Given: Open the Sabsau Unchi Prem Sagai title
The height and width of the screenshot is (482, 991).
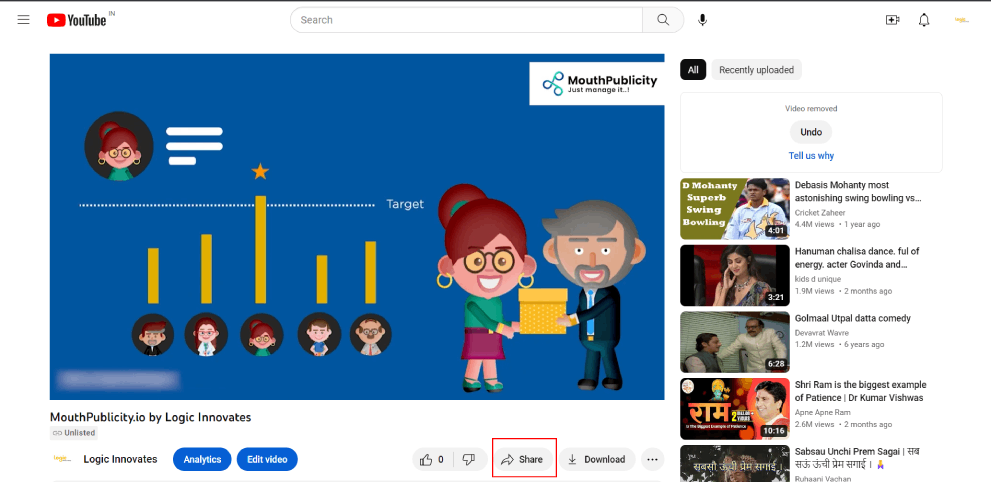Looking at the screenshot, I should click(x=858, y=458).
